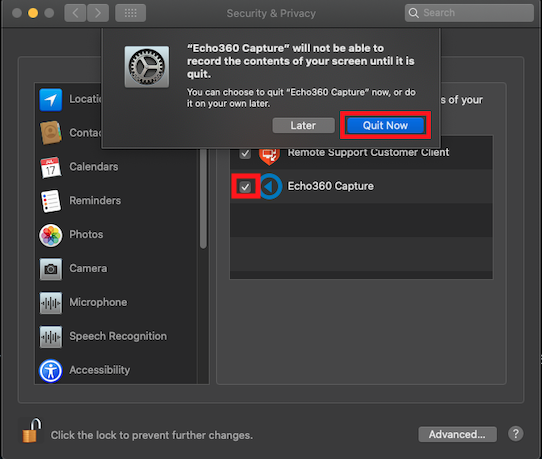Click the lock to prevent changes
Viewport: 542px width, 459px height.
(31, 431)
